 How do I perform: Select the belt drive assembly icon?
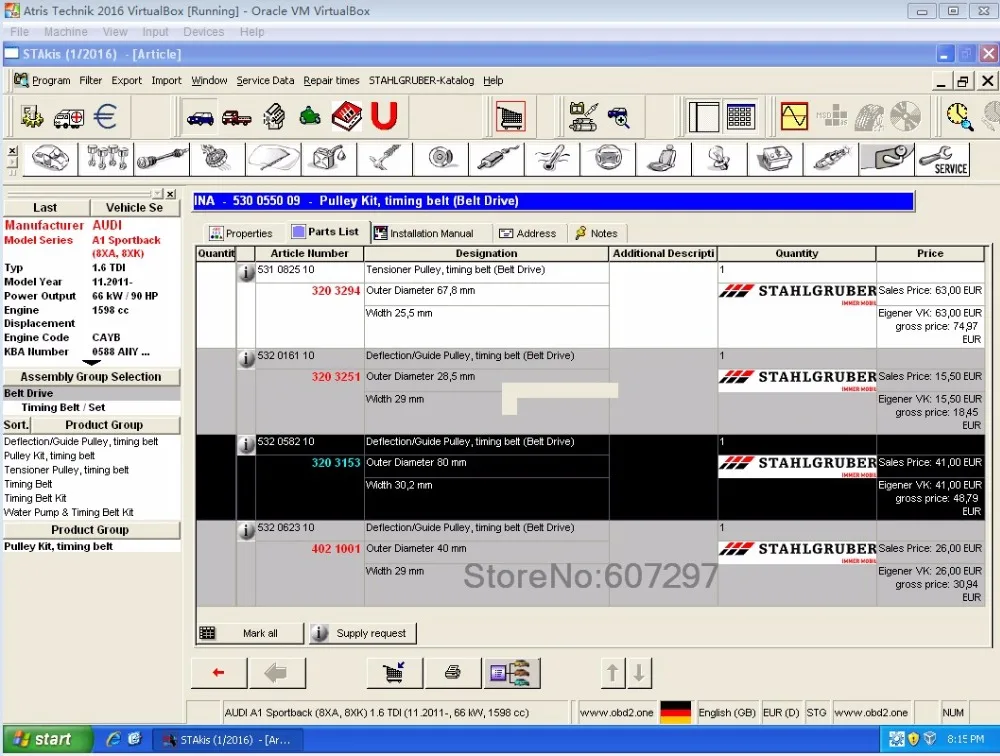tap(886, 159)
